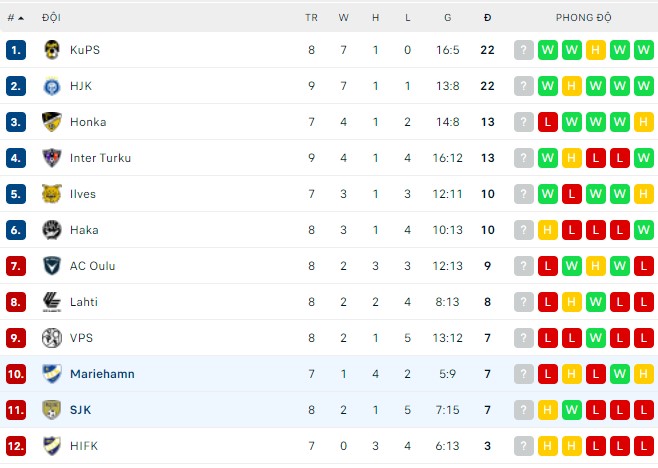Click KuPS yellow H draw badge
Screen dimensions: 658x468
596,50
